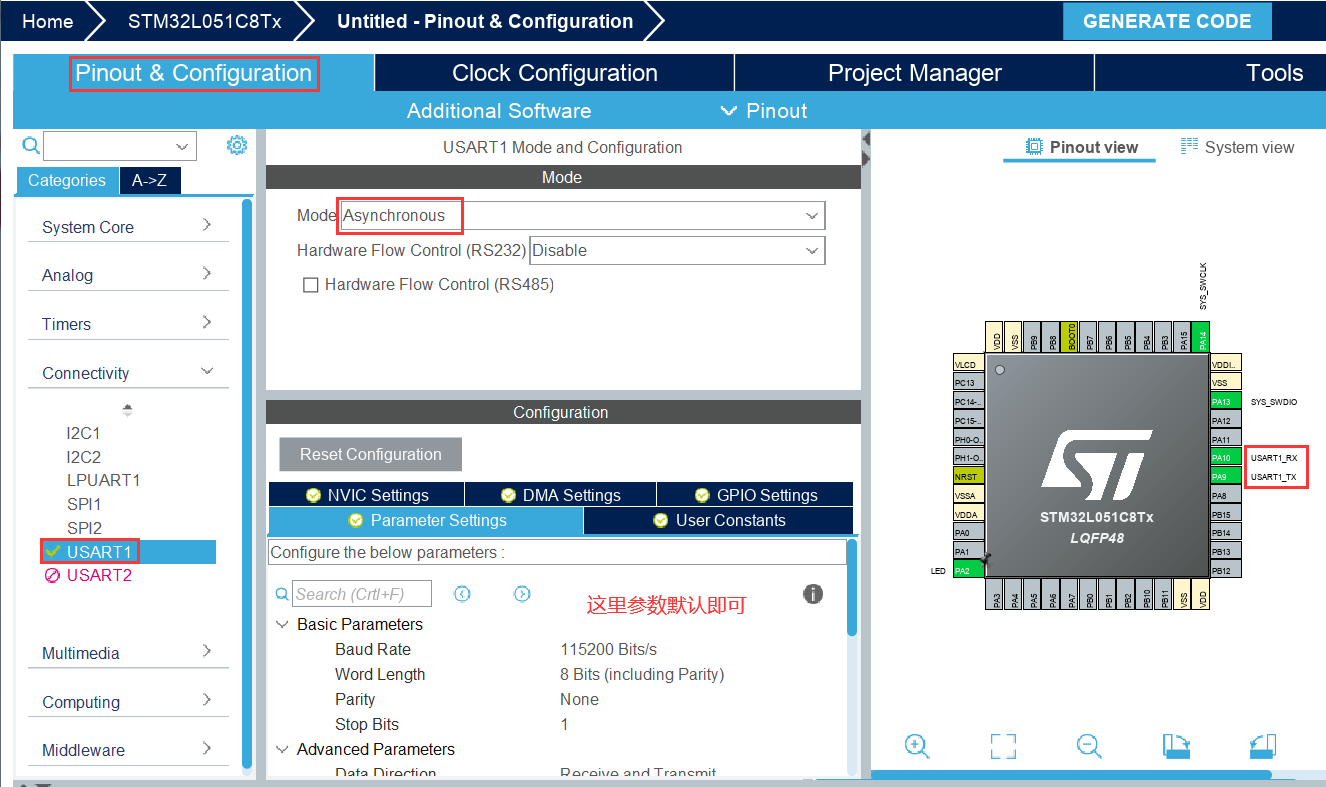The height and width of the screenshot is (787, 1326).
Task: Click the Reset Configuration button
Action: coord(371,454)
